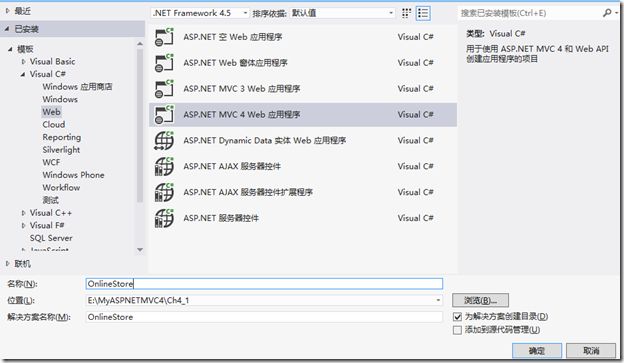Click the 名称 OnlineStore input field

click(264, 284)
